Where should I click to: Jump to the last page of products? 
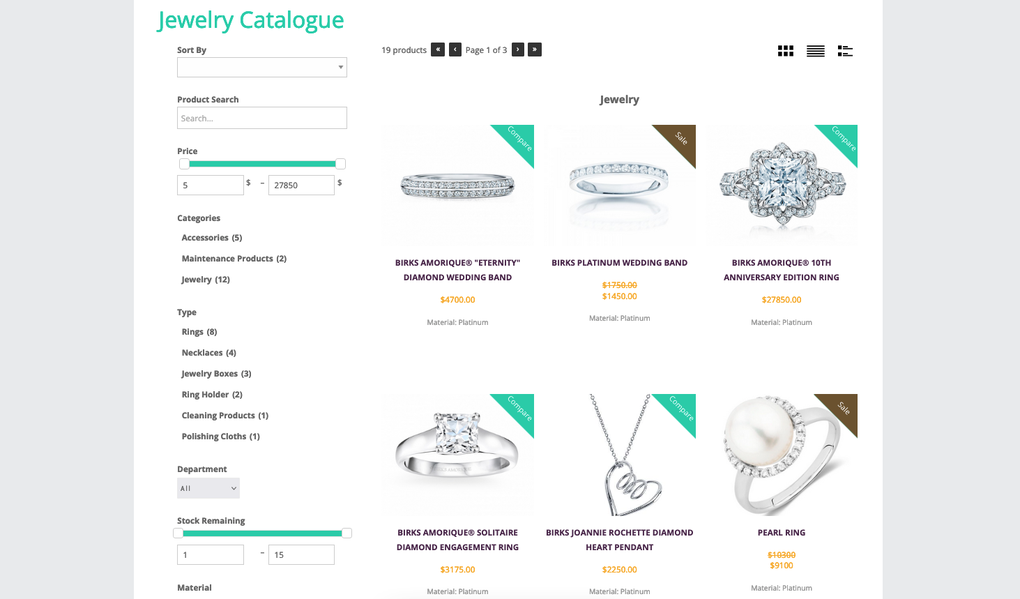534,49
